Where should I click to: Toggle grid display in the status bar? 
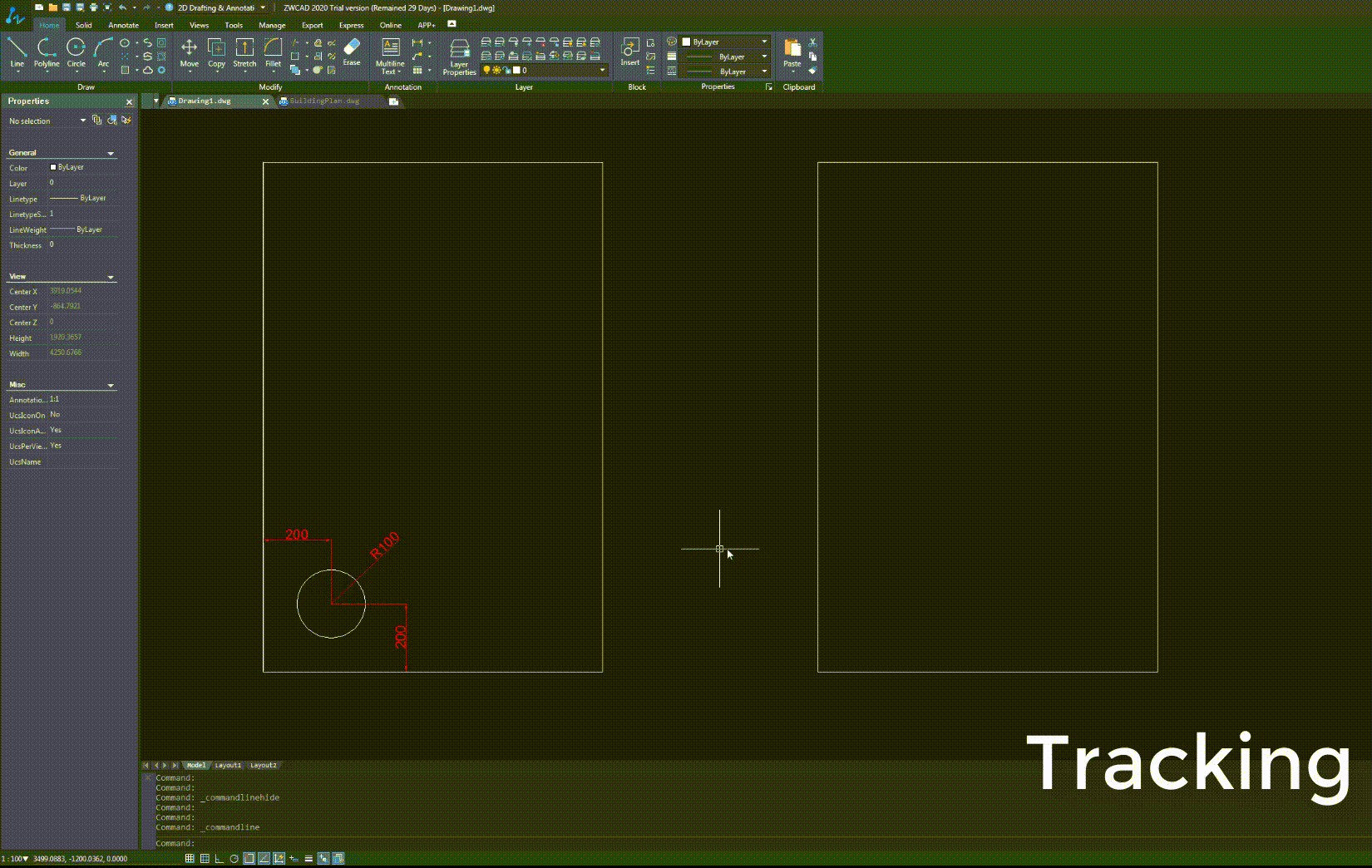click(206, 857)
